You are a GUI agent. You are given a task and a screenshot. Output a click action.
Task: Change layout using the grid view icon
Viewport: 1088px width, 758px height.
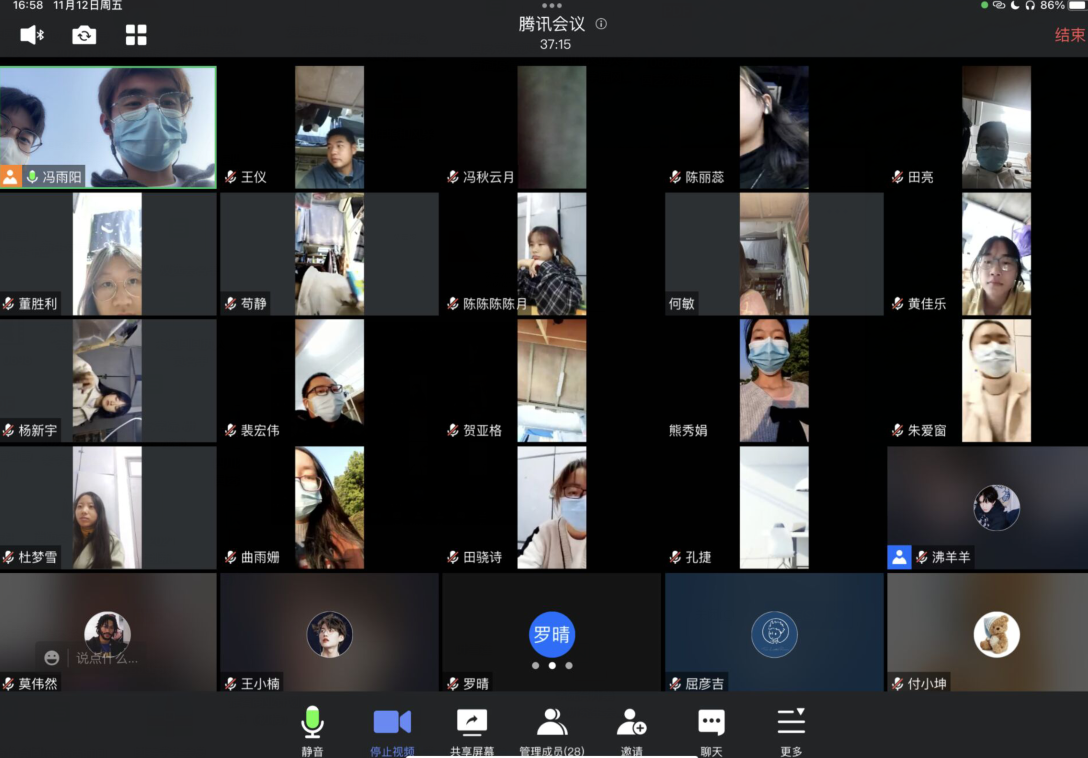pyautogui.click(x=136, y=35)
